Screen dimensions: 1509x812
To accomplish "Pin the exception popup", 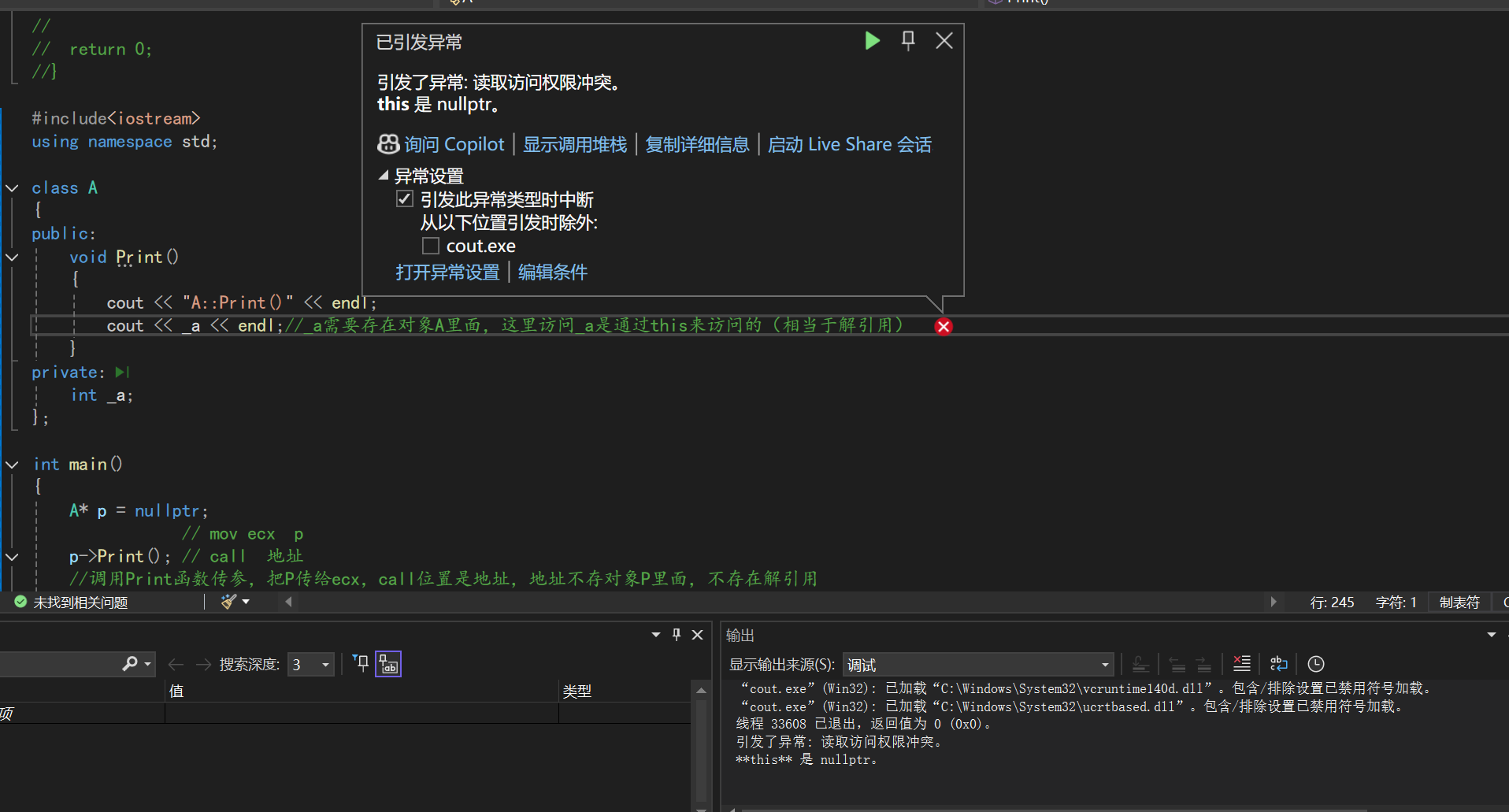I will pos(908,41).
